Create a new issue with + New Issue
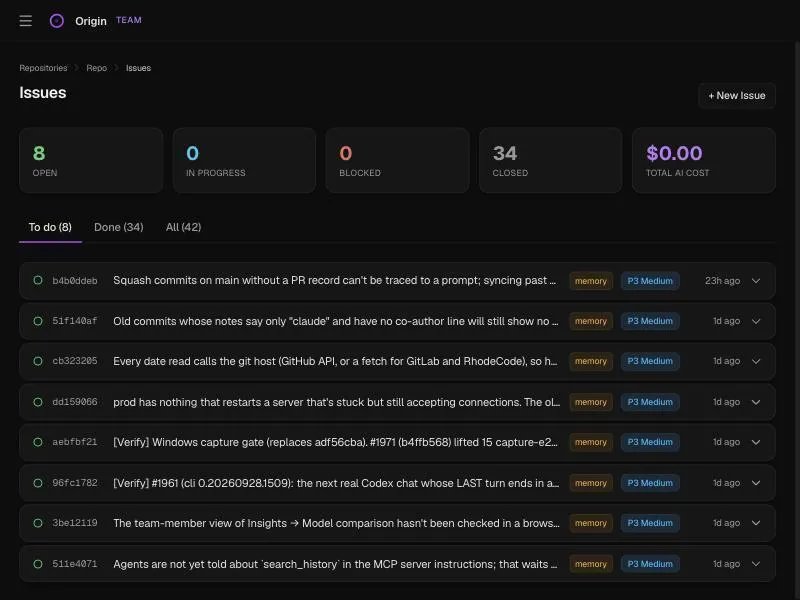This screenshot has width=800, height=600. (x=737, y=96)
